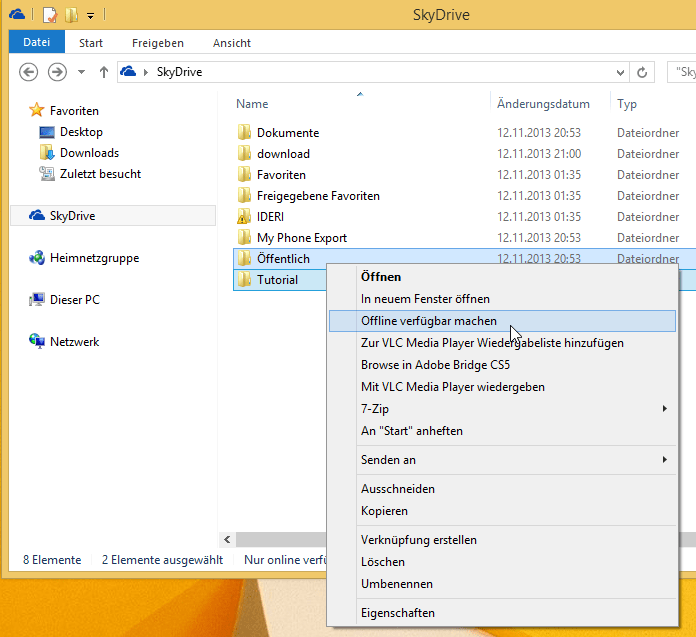Open the address bar history dropdown
The image size is (696, 637).
pos(620,72)
